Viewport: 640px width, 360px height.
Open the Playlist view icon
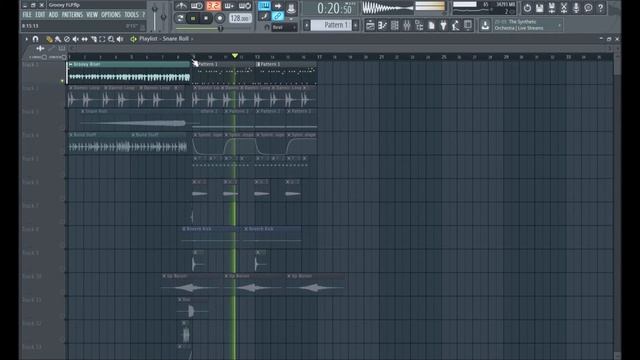(370, 26)
